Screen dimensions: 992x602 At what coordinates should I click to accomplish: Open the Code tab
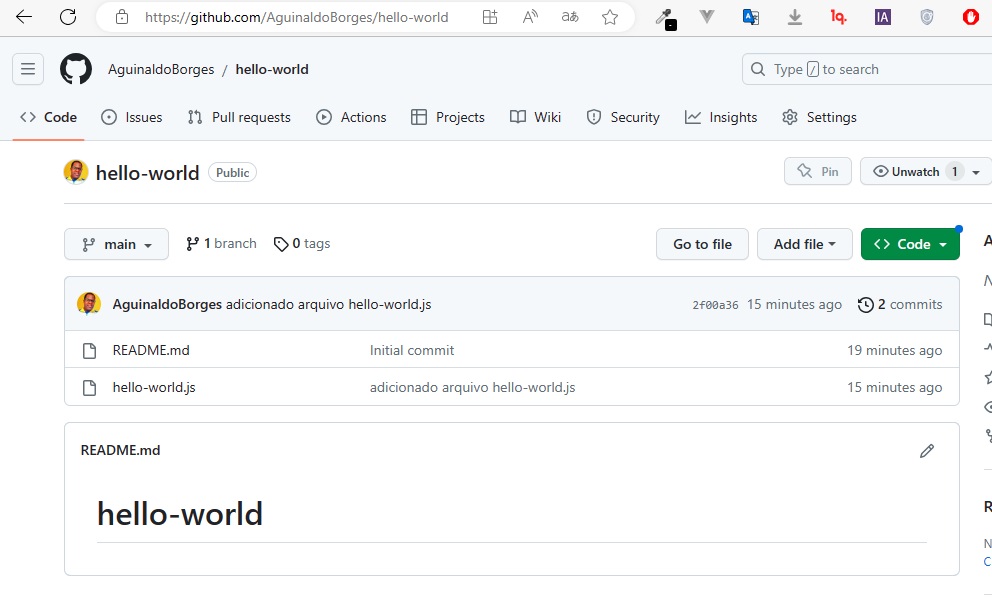click(x=49, y=117)
